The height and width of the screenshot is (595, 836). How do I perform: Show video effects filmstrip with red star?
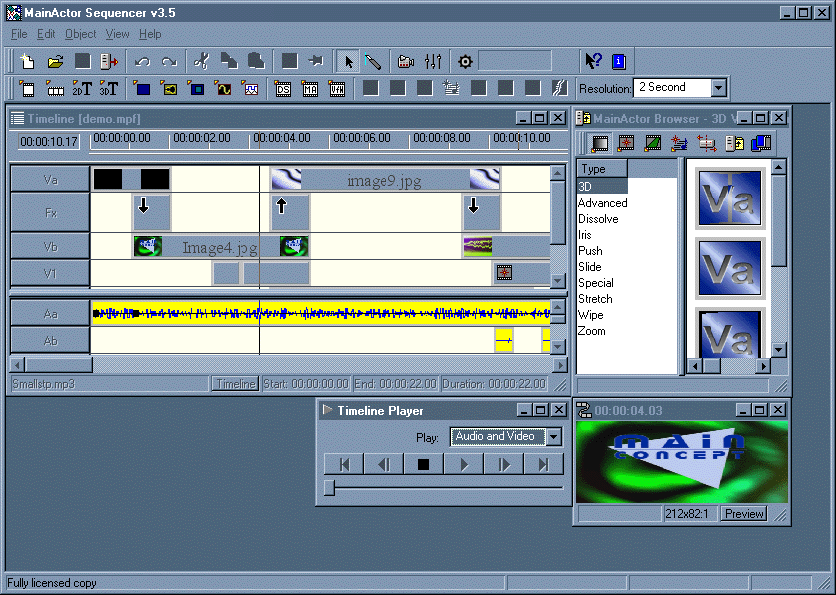[625, 143]
